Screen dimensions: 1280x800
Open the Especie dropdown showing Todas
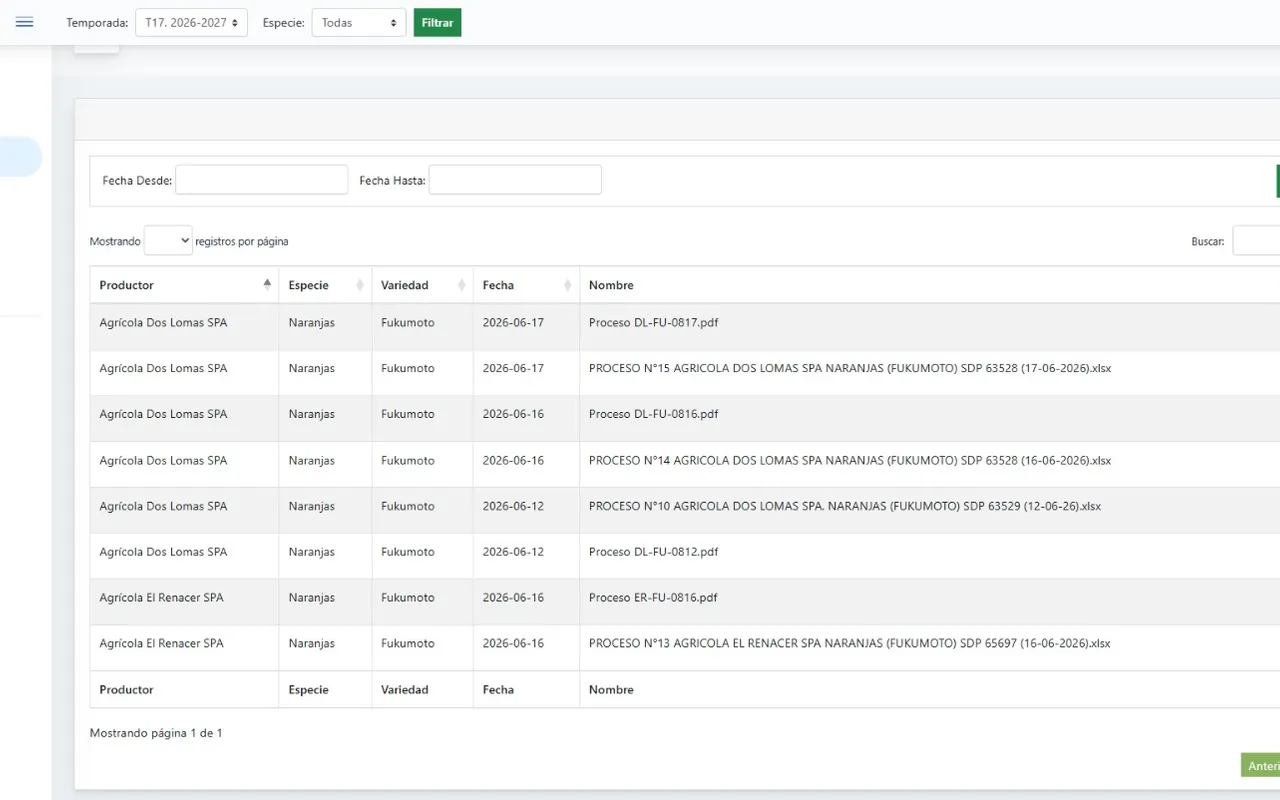pos(359,23)
